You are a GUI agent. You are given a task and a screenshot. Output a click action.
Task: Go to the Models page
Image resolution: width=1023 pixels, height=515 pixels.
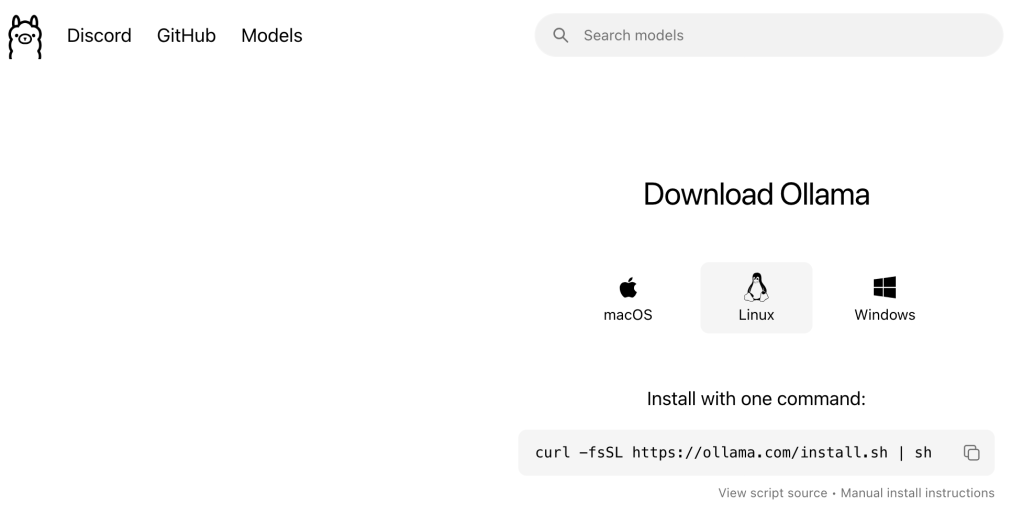tap(271, 36)
